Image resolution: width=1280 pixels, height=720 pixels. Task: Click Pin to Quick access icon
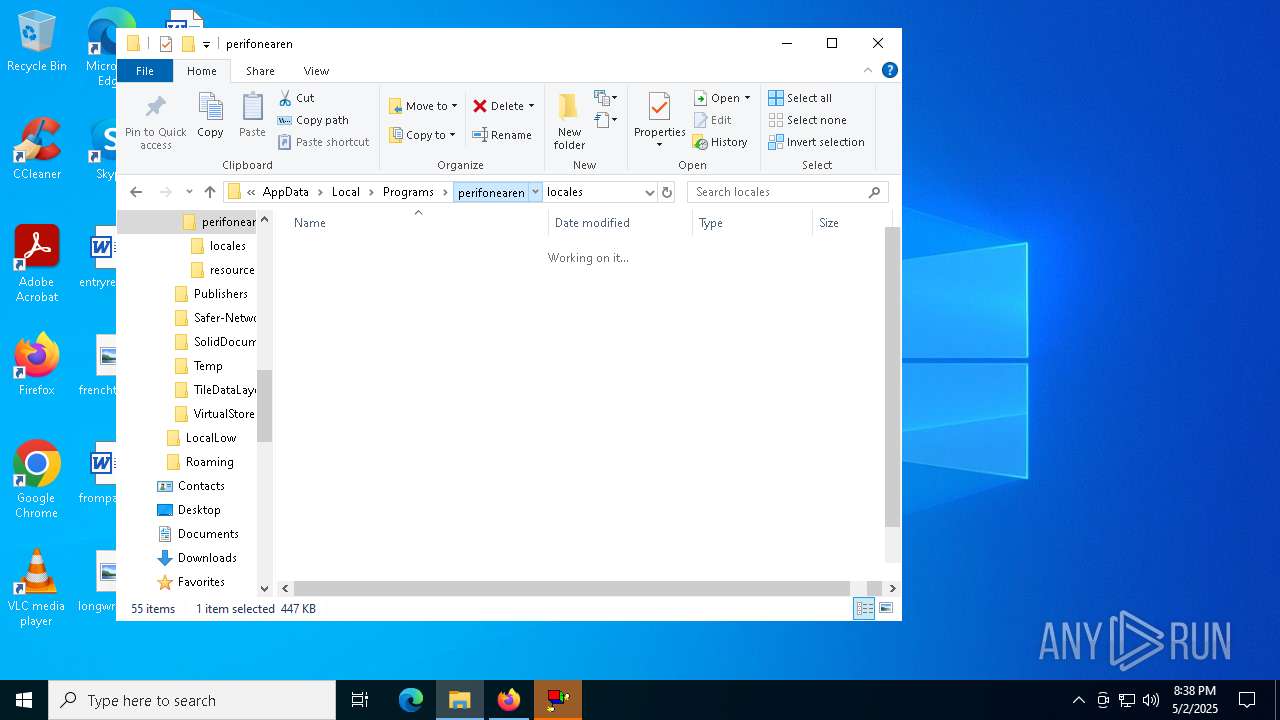155,122
